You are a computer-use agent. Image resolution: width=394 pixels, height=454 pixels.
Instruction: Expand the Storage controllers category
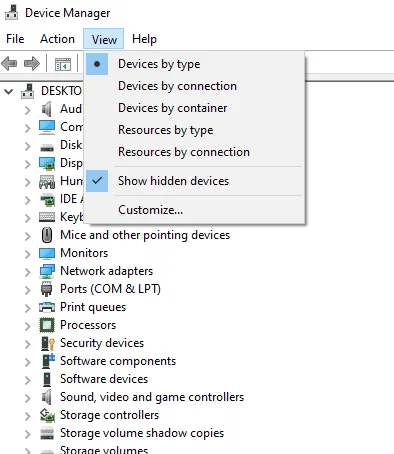28,416
